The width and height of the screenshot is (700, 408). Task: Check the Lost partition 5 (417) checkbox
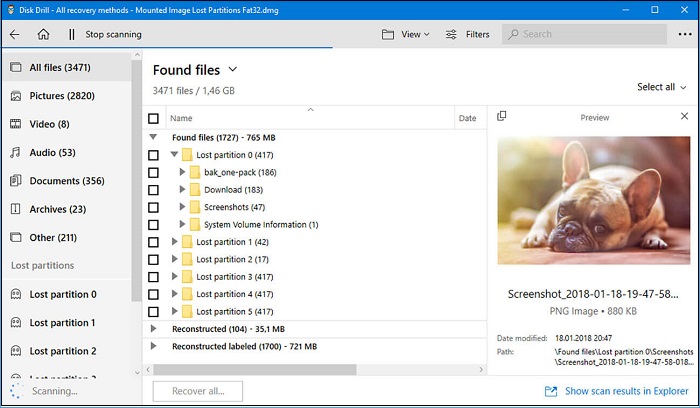coord(153,312)
